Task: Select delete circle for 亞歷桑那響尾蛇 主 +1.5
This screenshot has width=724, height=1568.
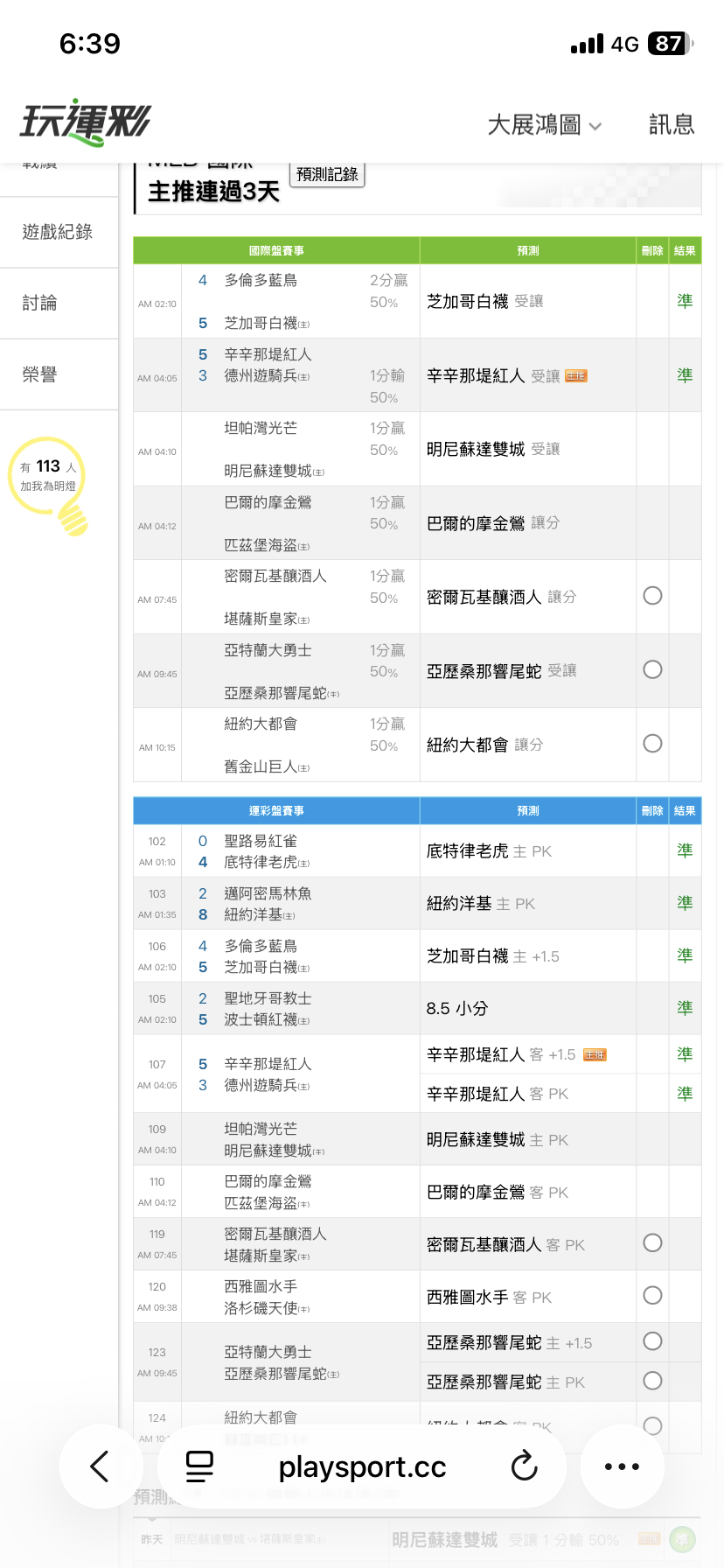Action: coord(652,1341)
